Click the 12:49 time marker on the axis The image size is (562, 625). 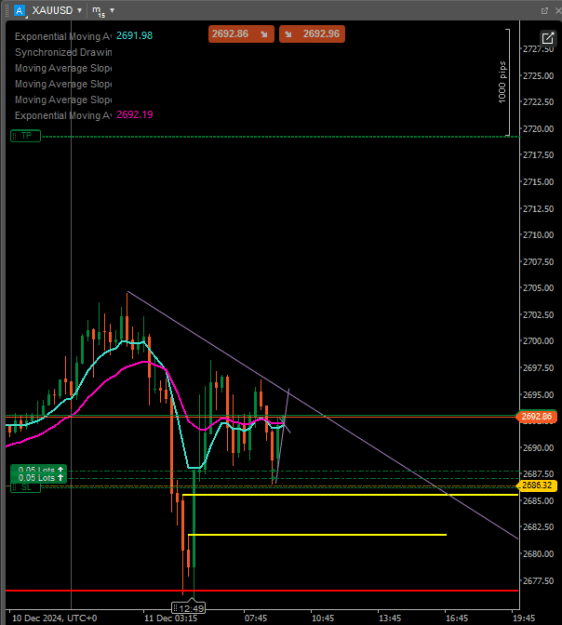pyautogui.click(x=189, y=608)
